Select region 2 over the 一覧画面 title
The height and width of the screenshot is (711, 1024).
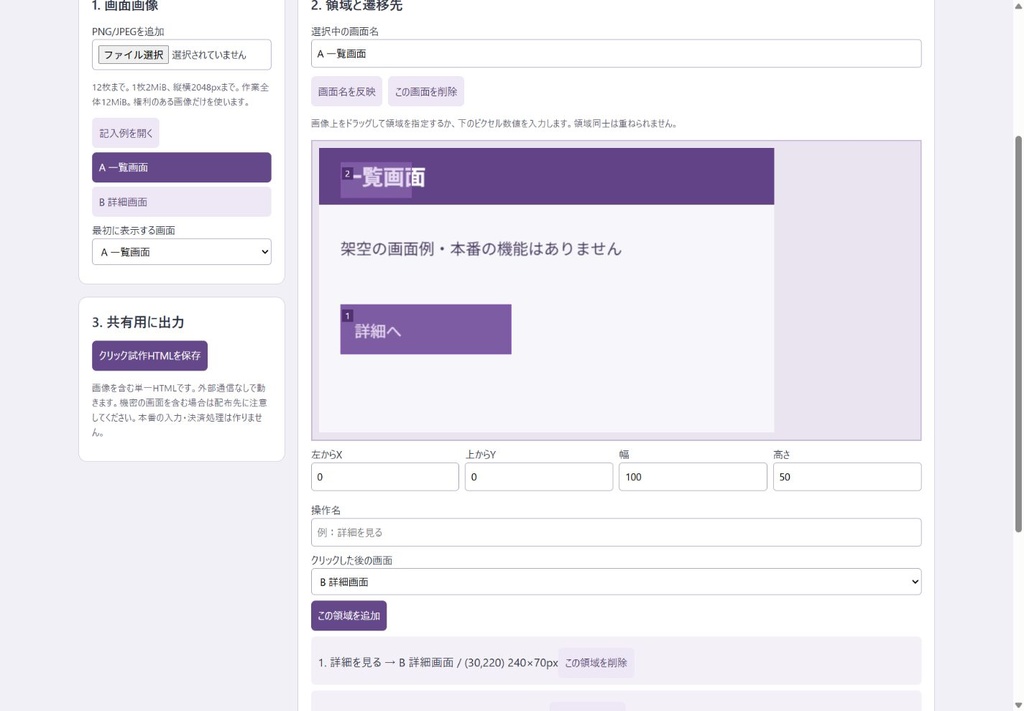[376, 180]
